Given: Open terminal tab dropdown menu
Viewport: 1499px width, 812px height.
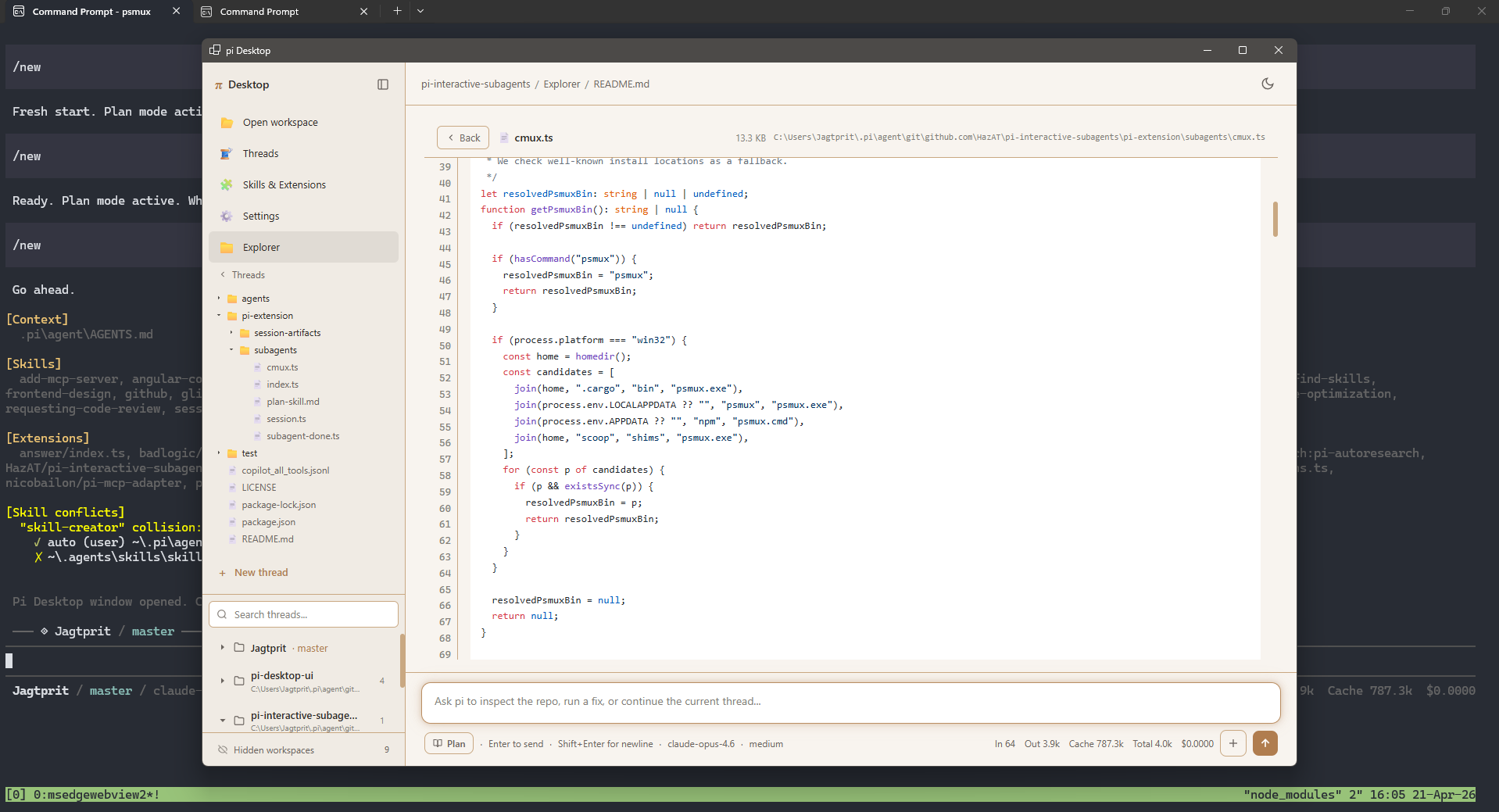Looking at the screenshot, I should click(x=420, y=11).
